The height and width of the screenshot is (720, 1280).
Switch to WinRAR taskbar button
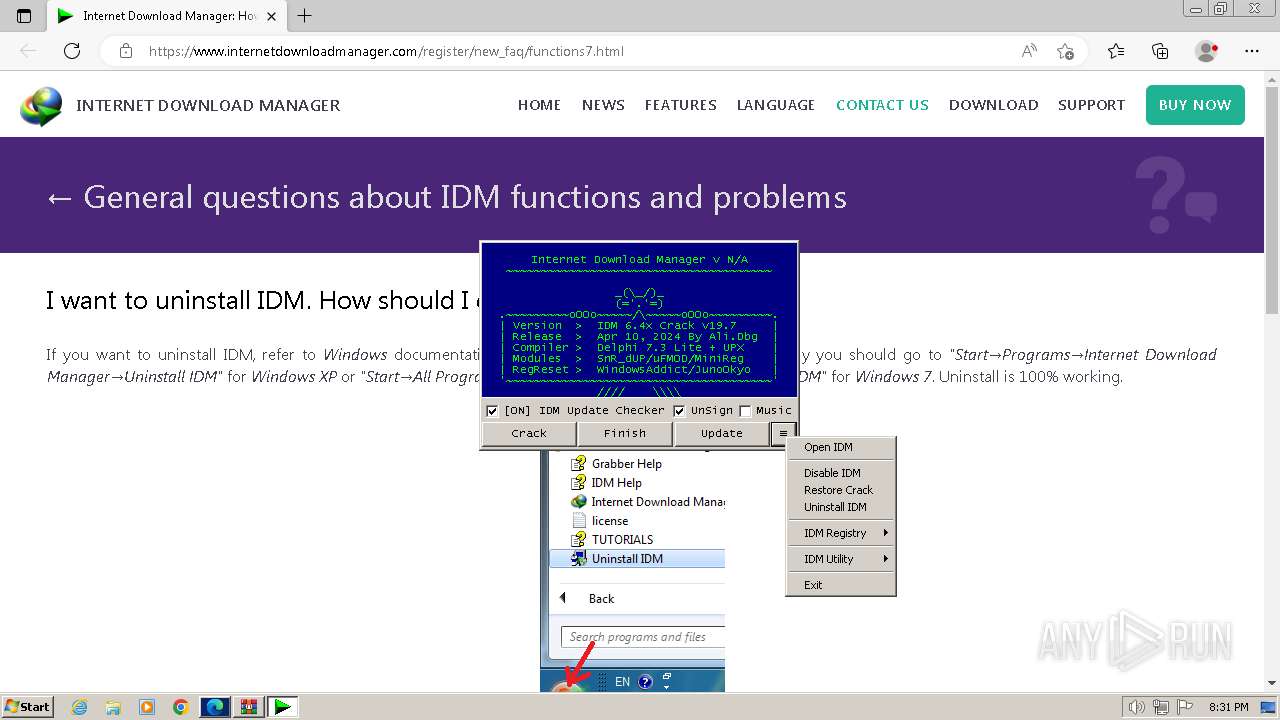click(x=249, y=707)
